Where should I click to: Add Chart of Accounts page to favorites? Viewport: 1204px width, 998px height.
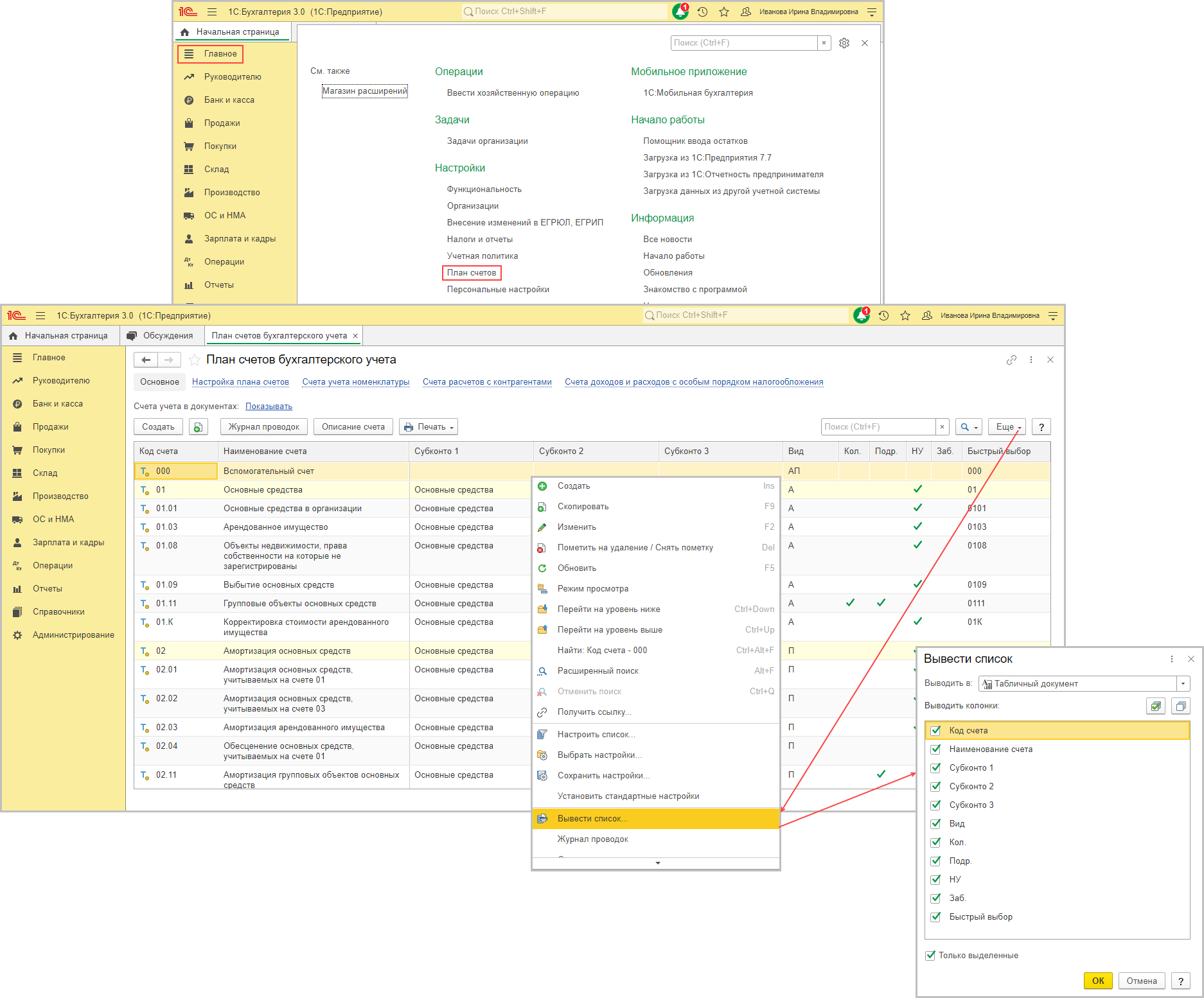[195, 360]
